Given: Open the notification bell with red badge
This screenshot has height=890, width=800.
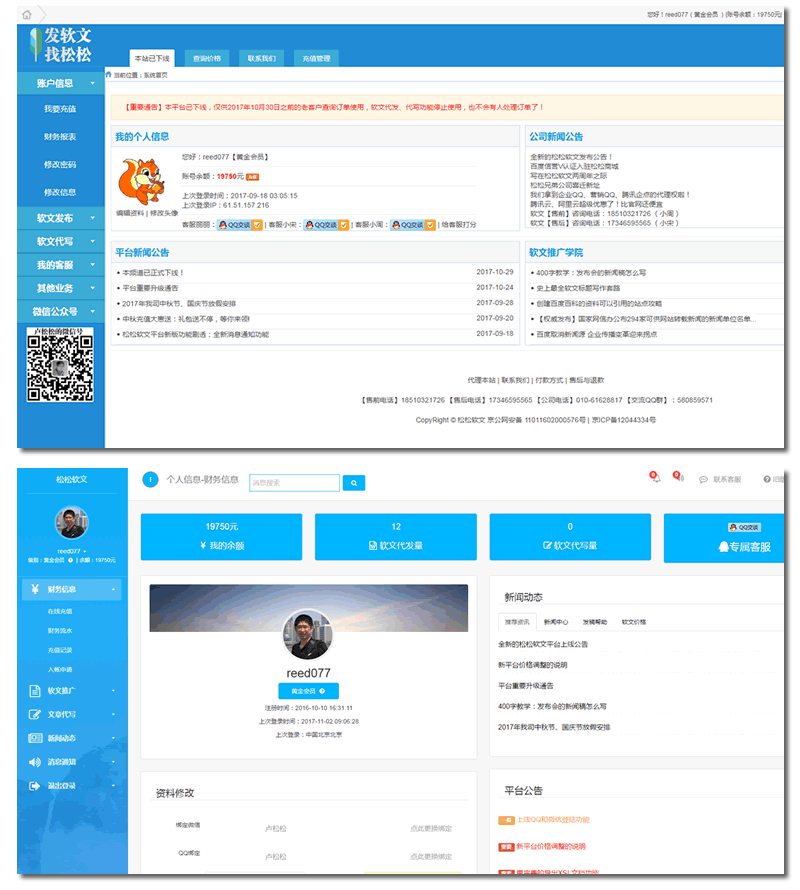Looking at the screenshot, I should pyautogui.click(x=656, y=479).
